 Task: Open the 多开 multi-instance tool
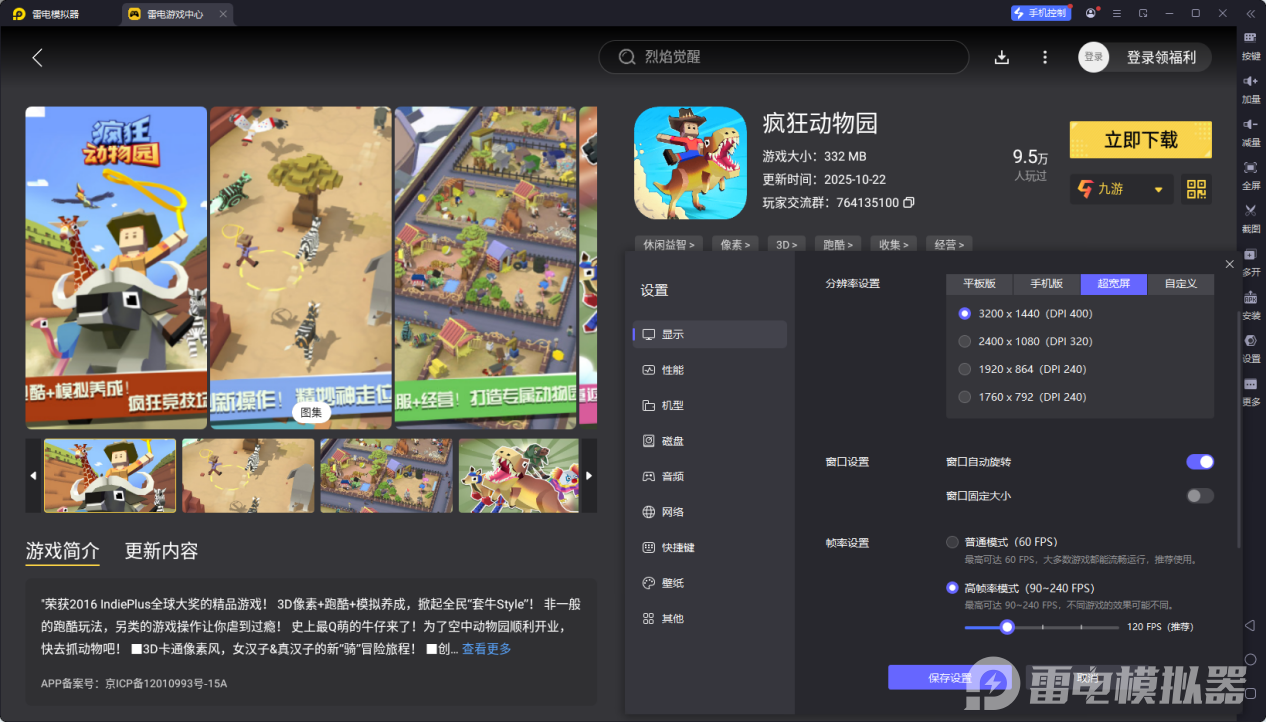tap(1251, 260)
